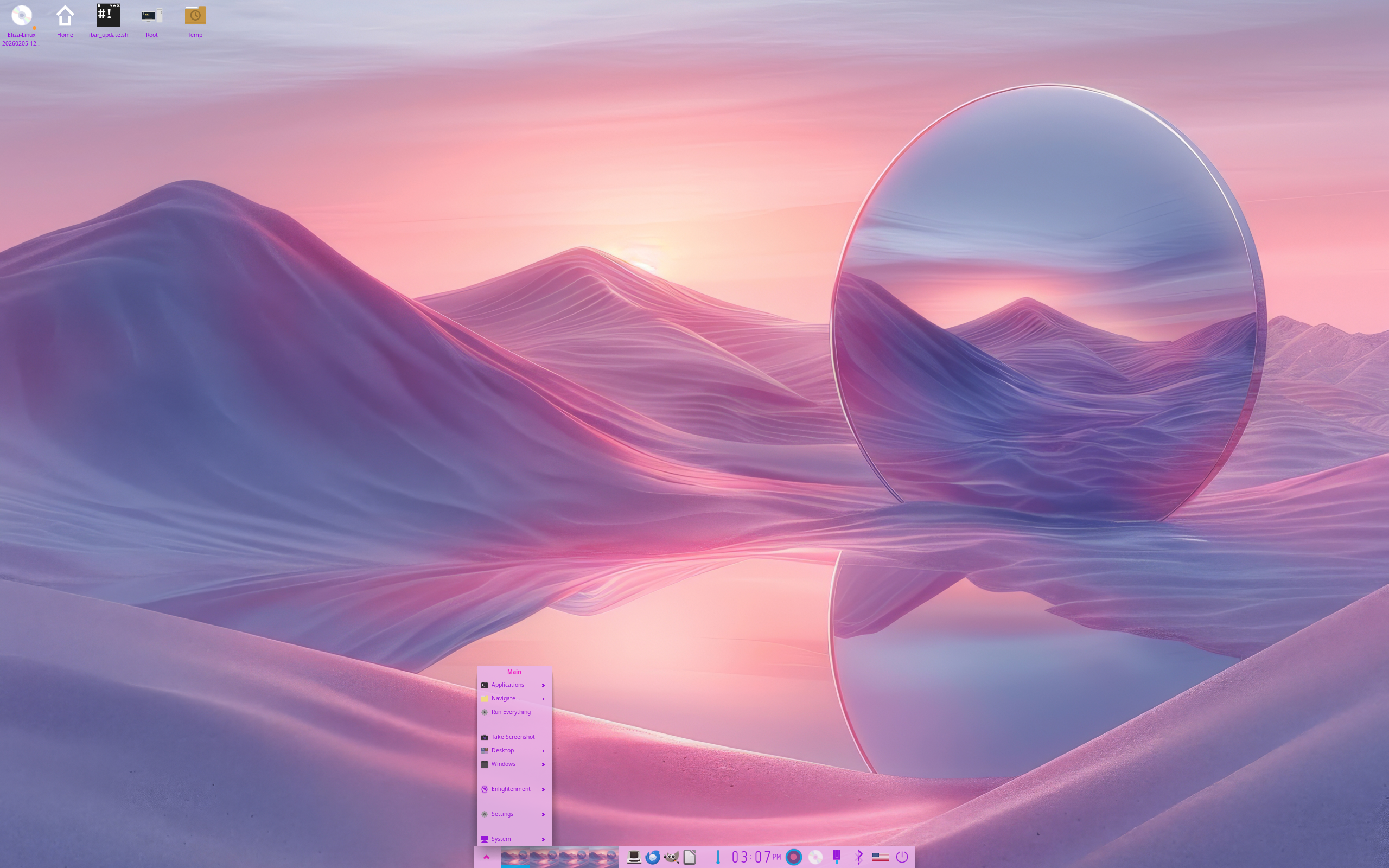The width and height of the screenshot is (1389, 868).
Task: Launch GIMP from the shelf
Action: (671, 857)
